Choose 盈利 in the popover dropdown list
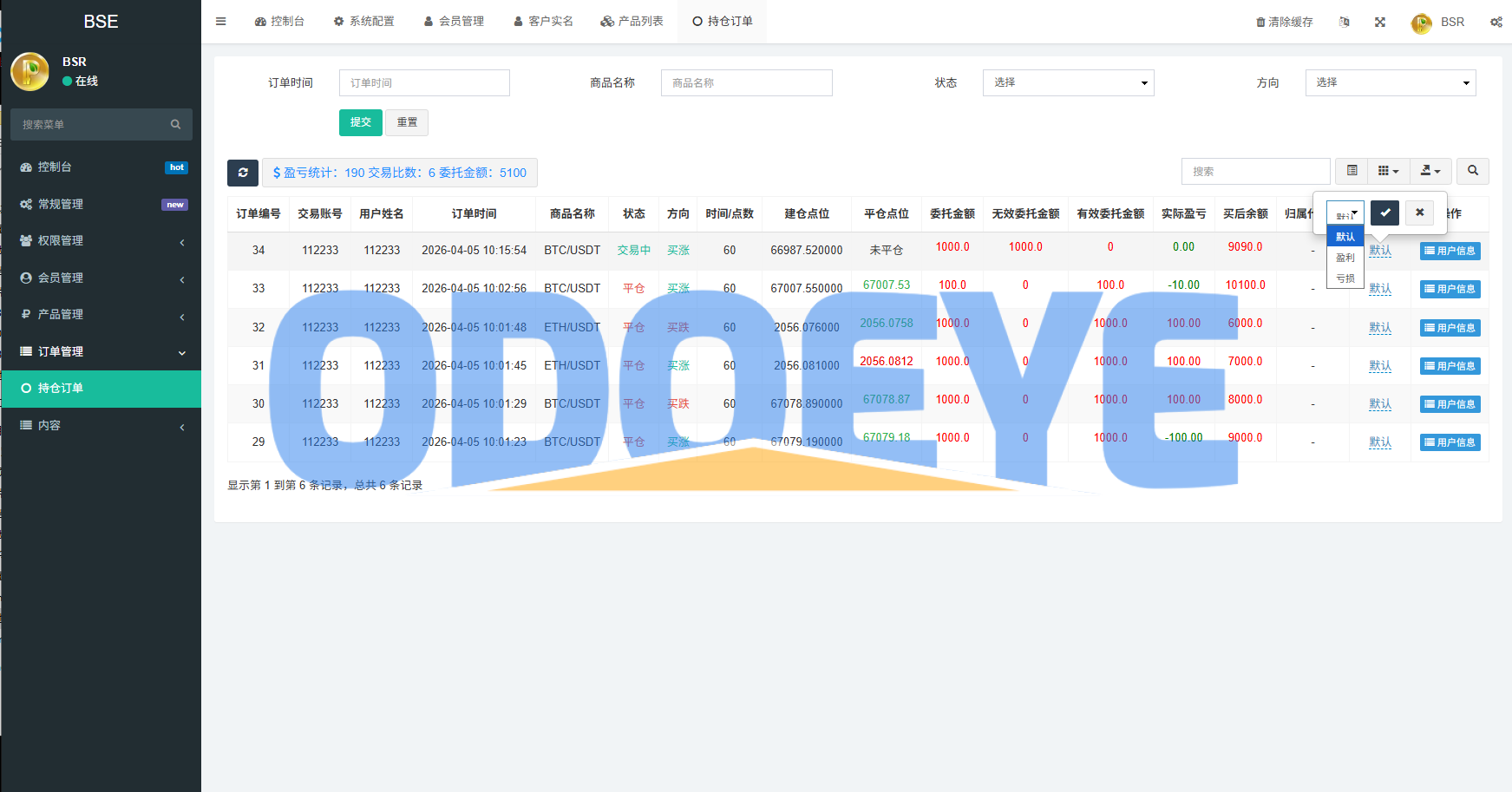 coord(1345,258)
